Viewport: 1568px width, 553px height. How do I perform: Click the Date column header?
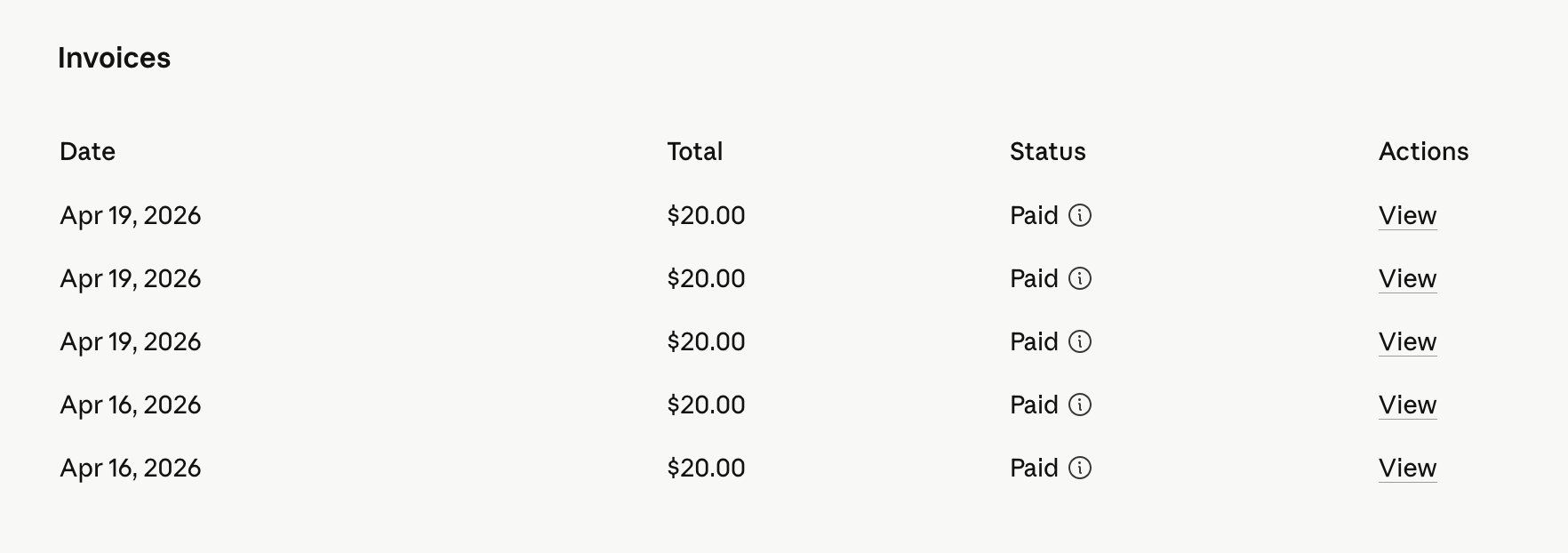tap(87, 151)
